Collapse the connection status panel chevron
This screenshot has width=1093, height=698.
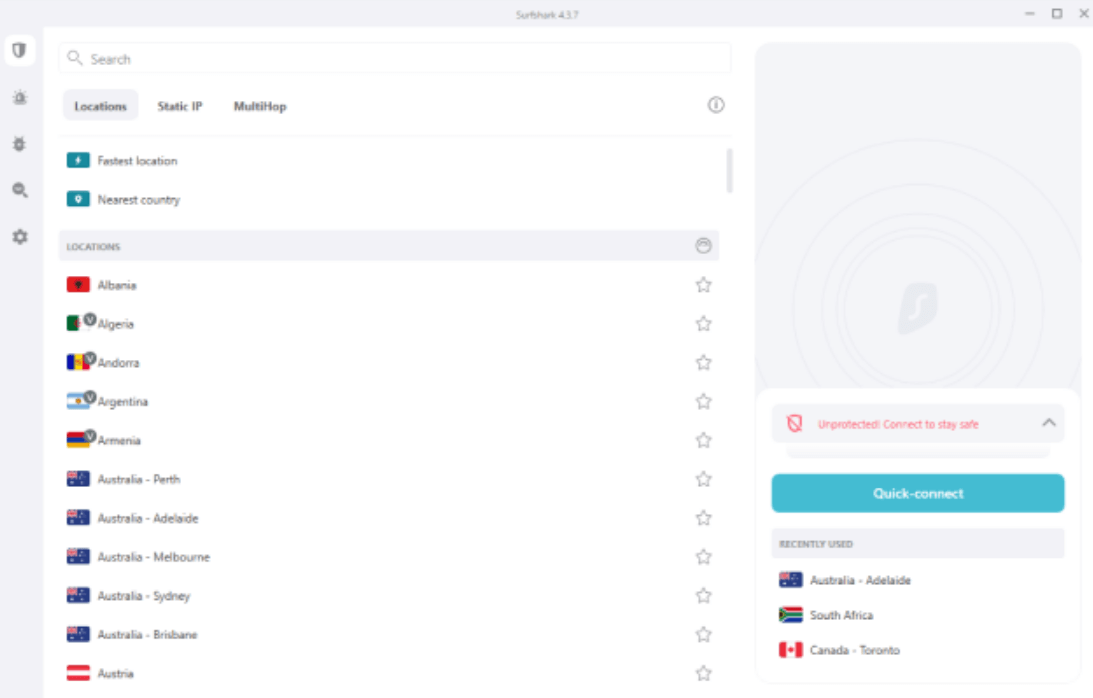coord(1048,423)
